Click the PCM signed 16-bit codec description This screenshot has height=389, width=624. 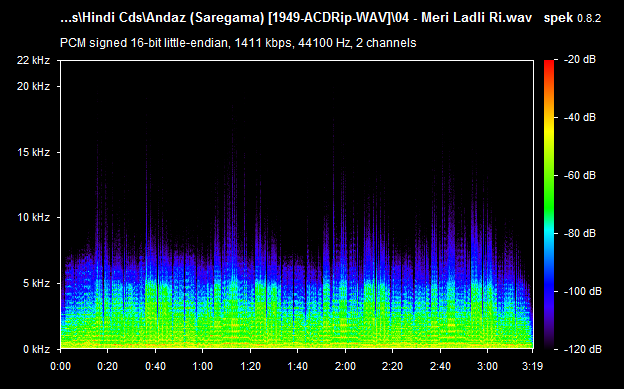click(x=238, y=43)
